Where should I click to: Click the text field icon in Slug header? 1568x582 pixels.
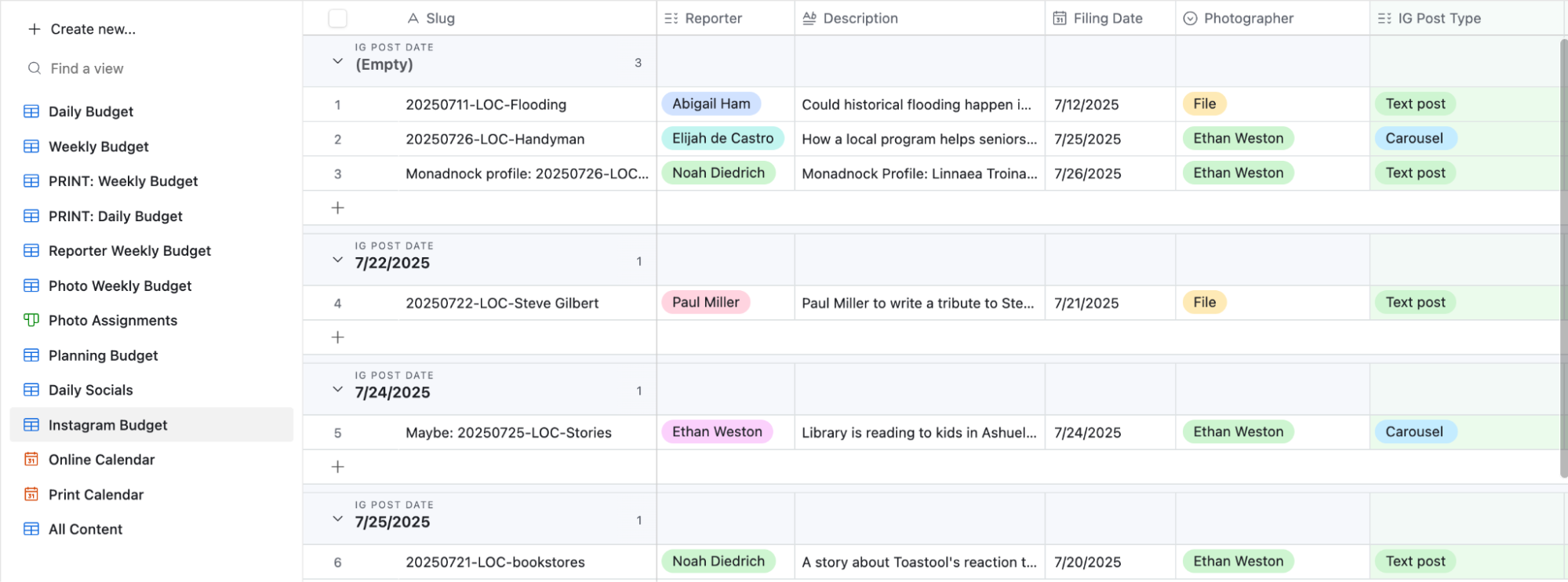click(x=413, y=18)
